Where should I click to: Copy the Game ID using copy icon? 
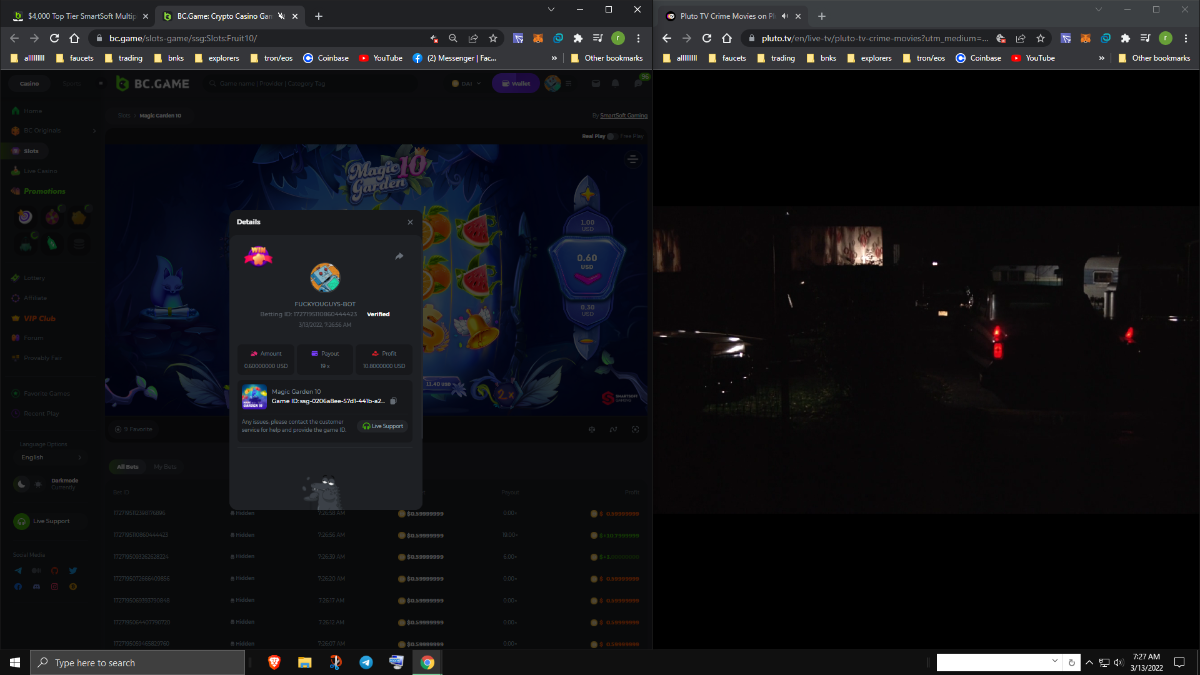click(393, 401)
